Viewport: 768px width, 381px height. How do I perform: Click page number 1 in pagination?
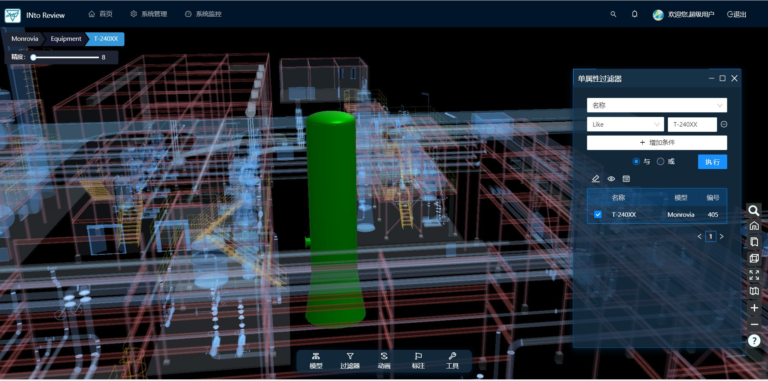pos(711,237)
